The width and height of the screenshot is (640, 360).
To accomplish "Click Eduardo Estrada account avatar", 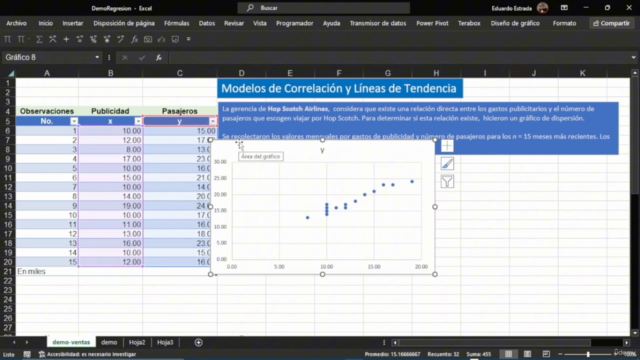I will point(542,8).
